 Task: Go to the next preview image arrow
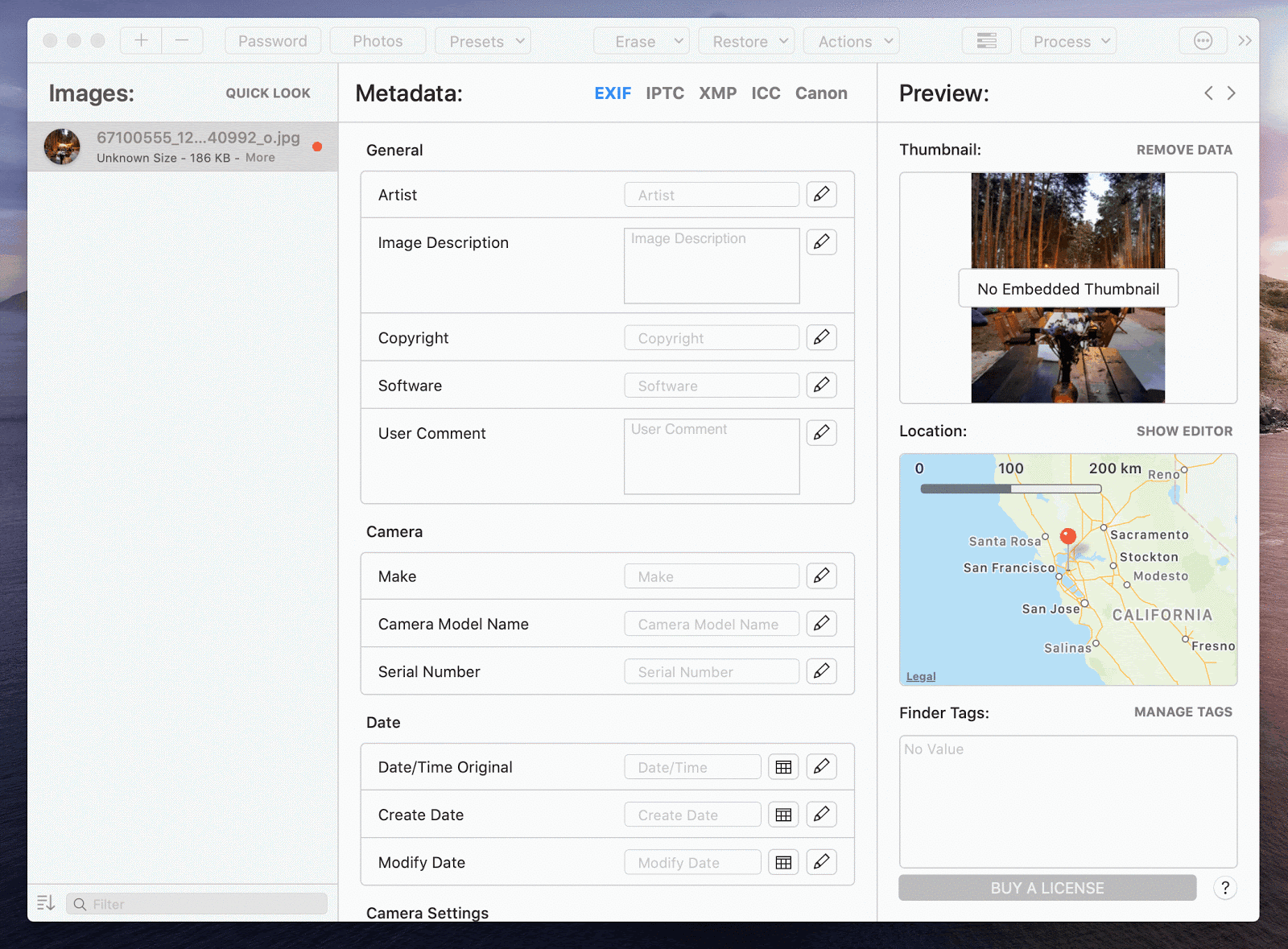point(1231,93)
